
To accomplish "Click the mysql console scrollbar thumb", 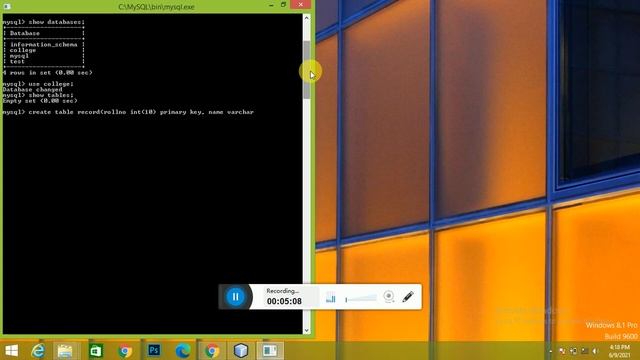I will tap(307, 69).
